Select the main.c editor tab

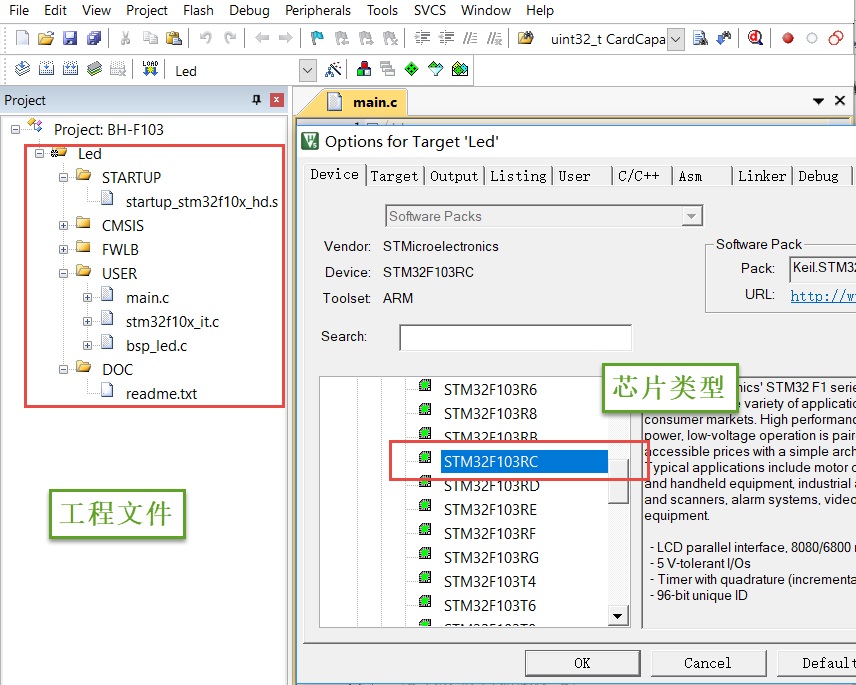pyautogui.click(x=362, y=102)
